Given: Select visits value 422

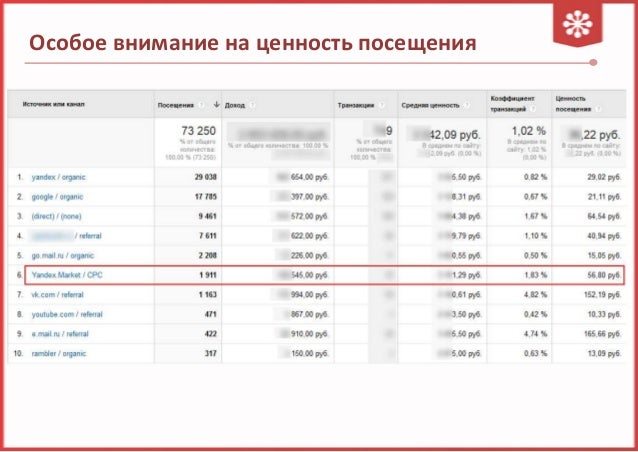Looking at the screenshot, I should pyautogui.click(x=210, y=334).
